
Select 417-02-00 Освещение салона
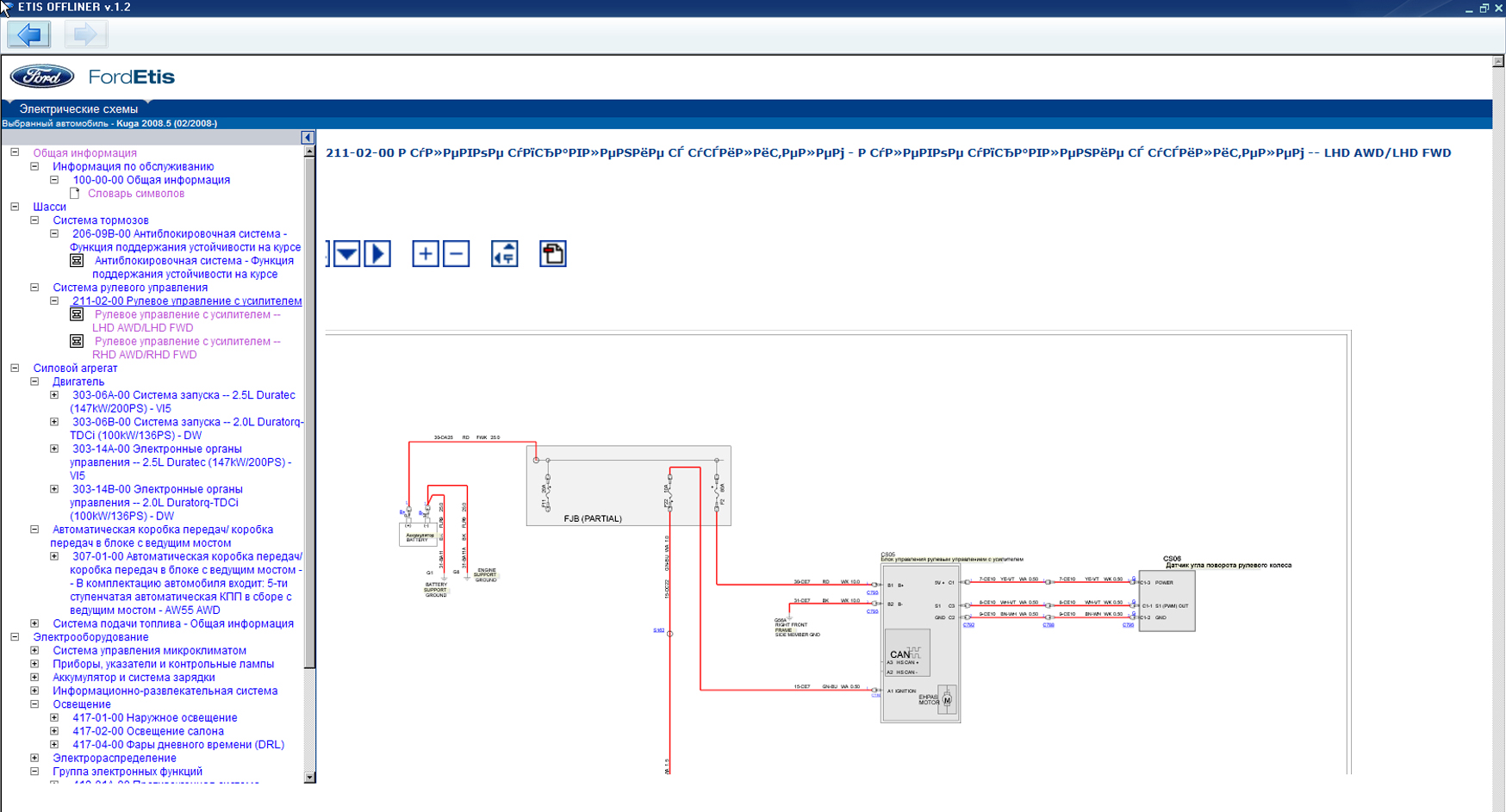tap(147, 731)
